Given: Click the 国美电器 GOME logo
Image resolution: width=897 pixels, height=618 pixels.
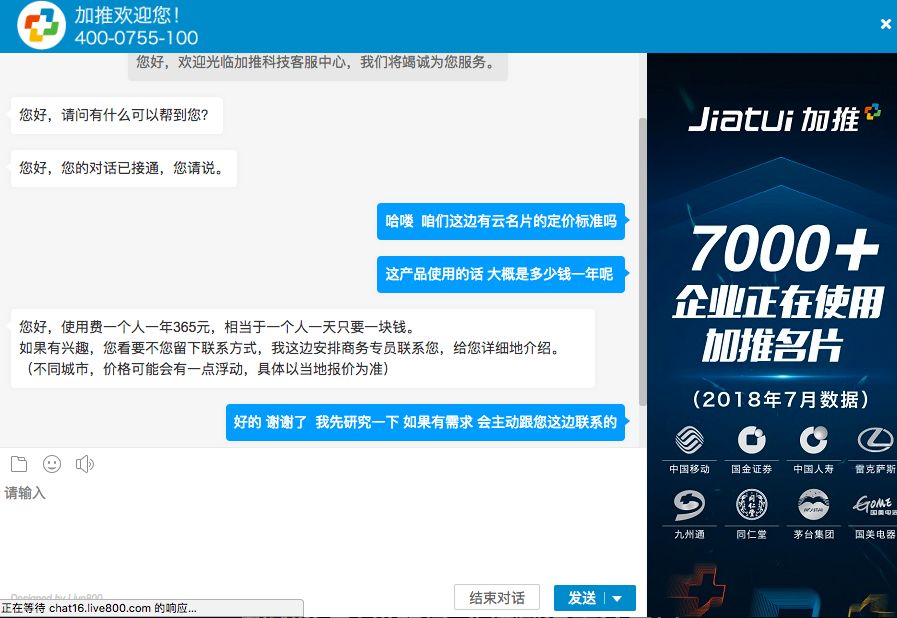Looking at the screenshot, I should coord(874,506).
